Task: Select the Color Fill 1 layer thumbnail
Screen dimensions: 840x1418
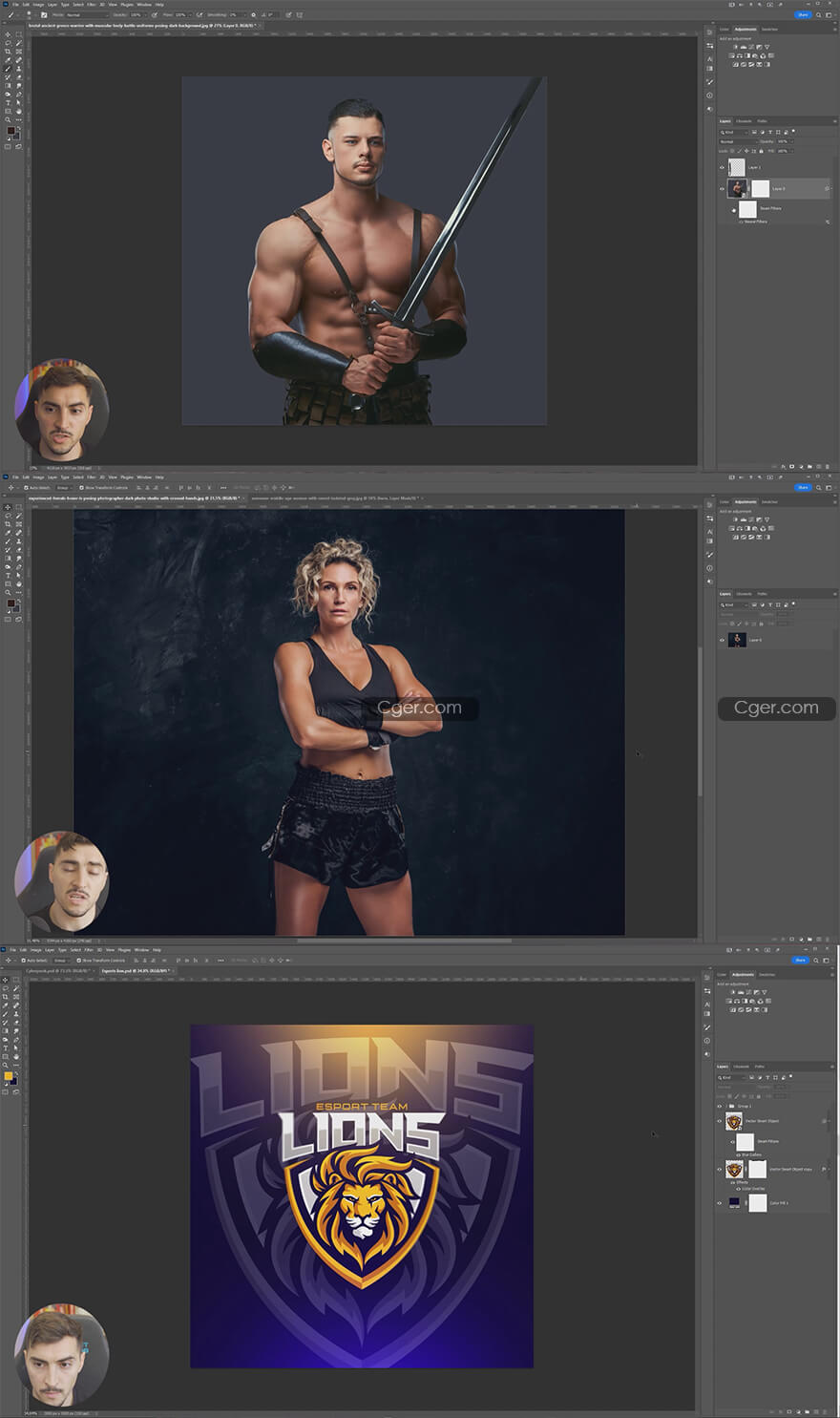Action: click(x=734, y=1203)
